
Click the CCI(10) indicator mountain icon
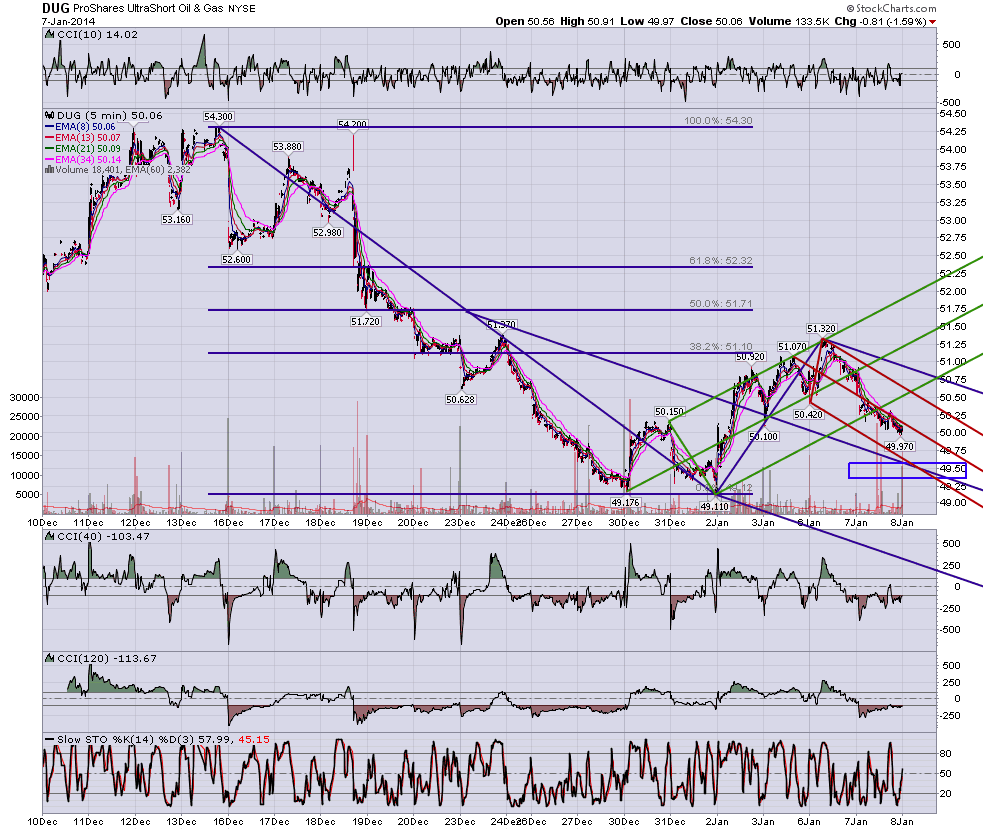point(50,34)
